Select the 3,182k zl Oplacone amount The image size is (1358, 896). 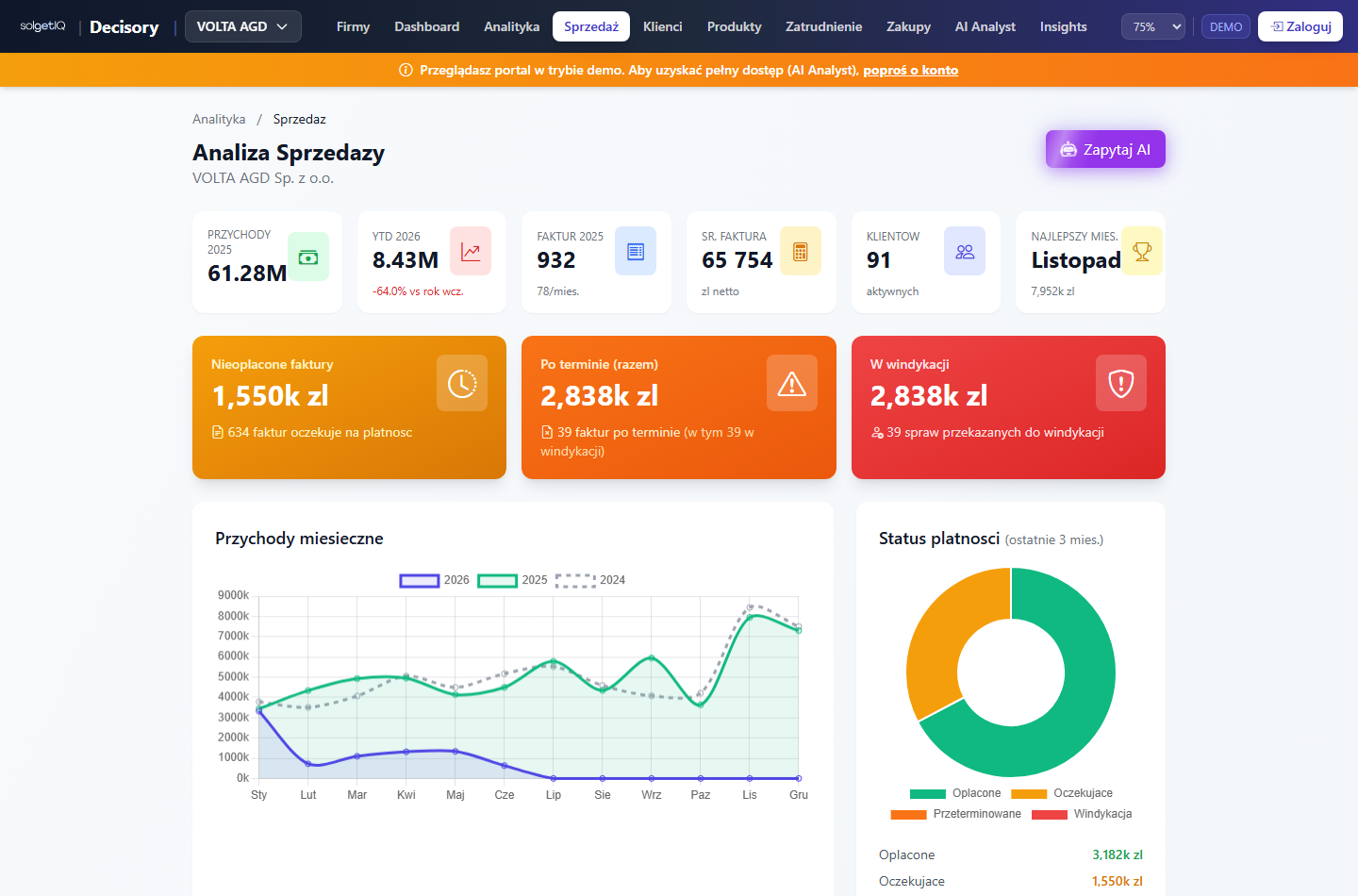(1118, 855)
